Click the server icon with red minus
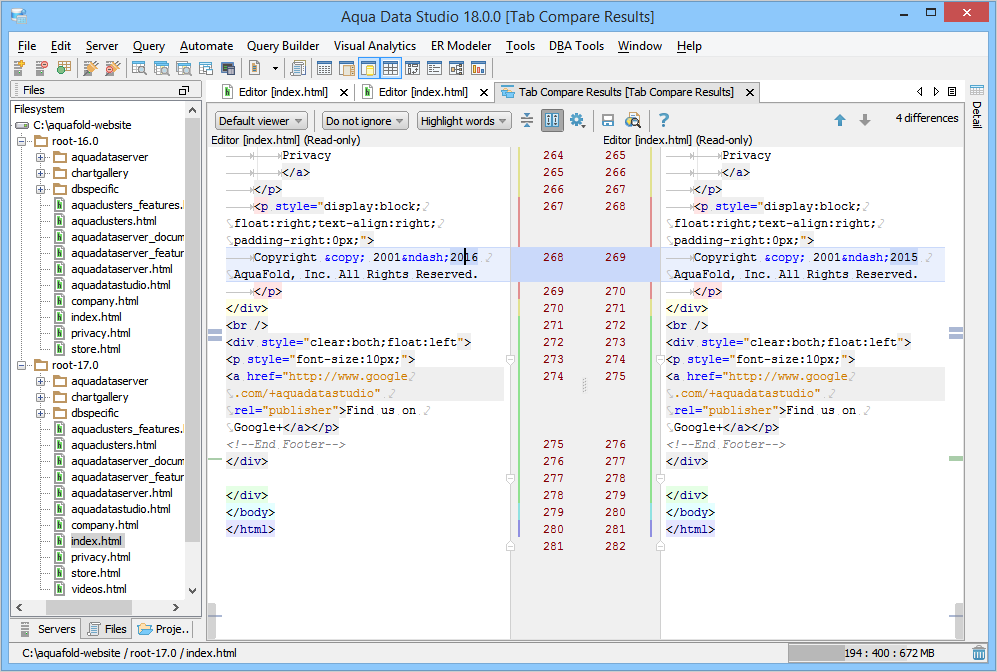 [42, 68]
